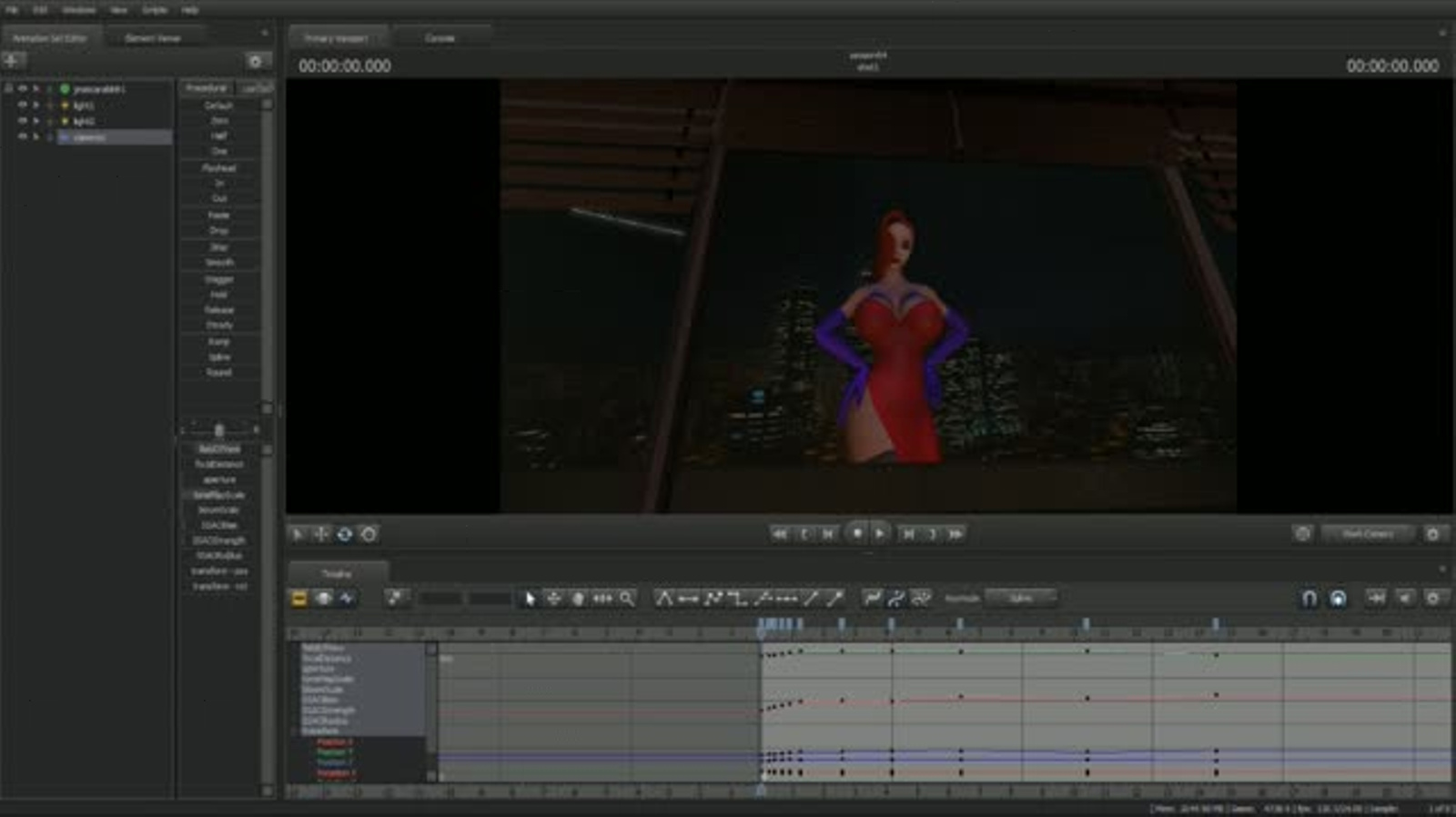Image resolution: width=1456 pixels, height=817 pixels.
Task: Toggle visibility of the first animation set
Action: tap(23, 89)
